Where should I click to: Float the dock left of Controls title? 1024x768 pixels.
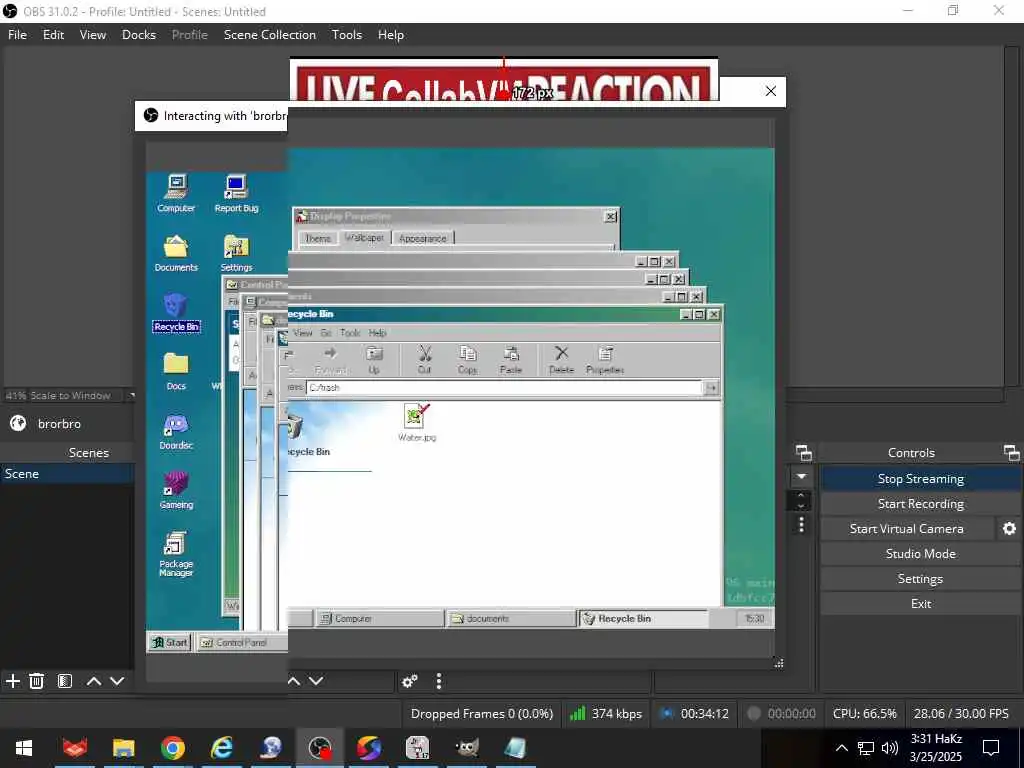(x=804, y=453)
